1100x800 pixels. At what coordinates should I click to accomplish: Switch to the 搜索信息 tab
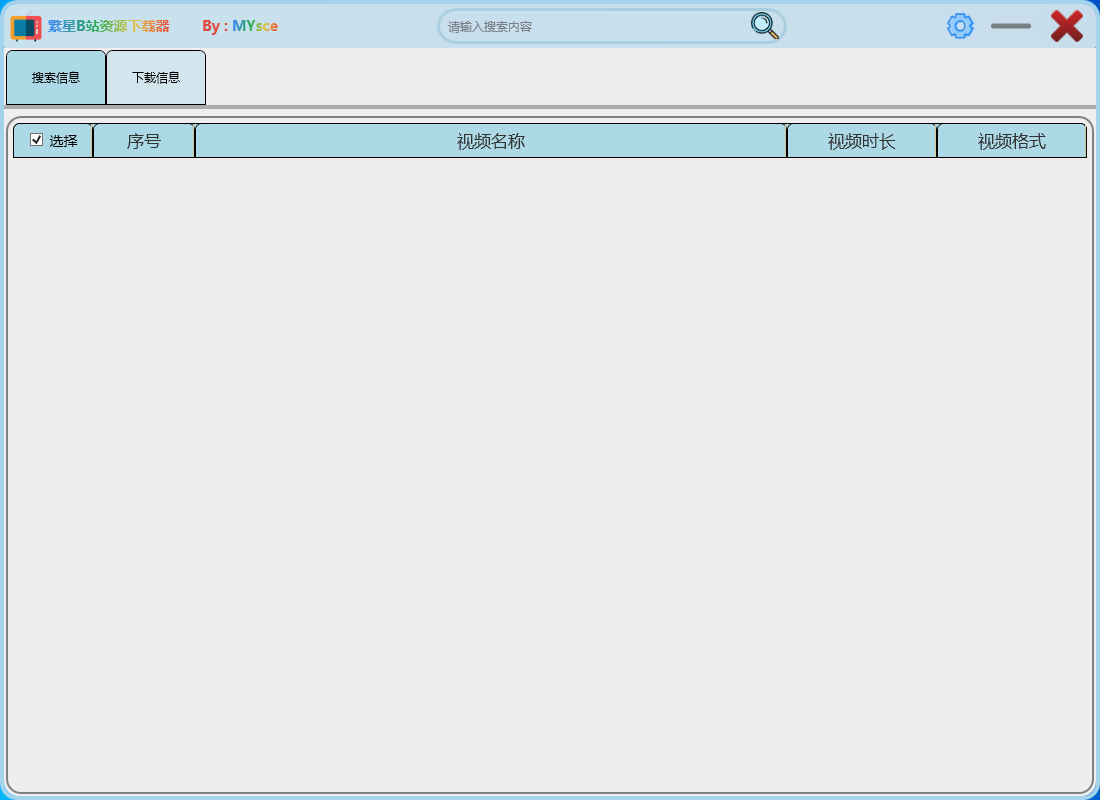click(56, 77)
